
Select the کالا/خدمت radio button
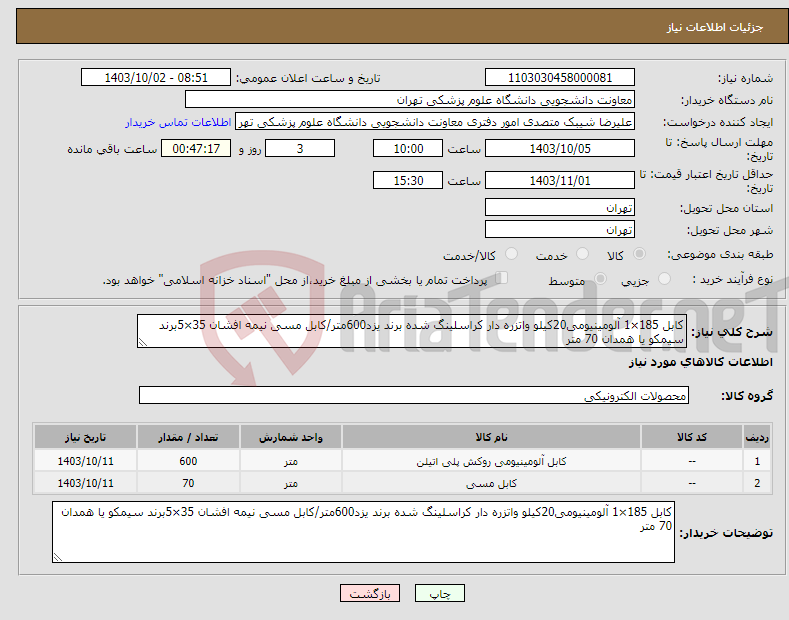(x=511, y=254)
